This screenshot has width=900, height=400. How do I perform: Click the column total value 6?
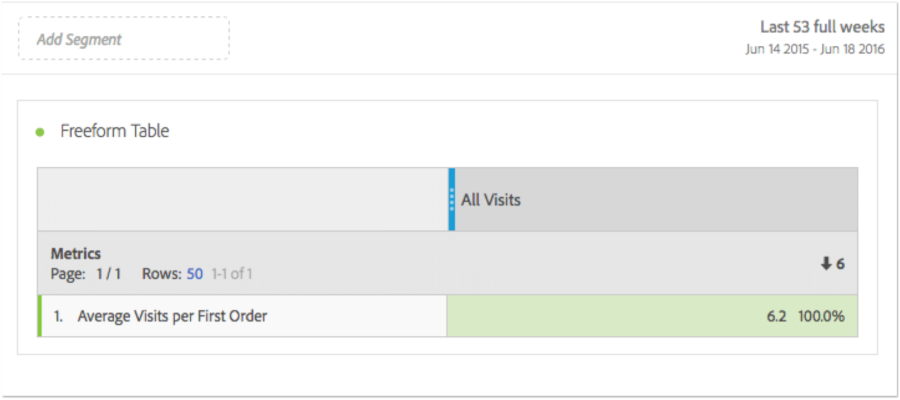tap(840, 264)
